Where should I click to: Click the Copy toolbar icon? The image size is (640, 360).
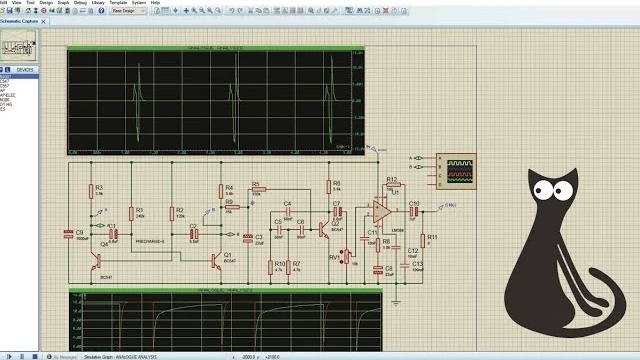click(258, 11)
